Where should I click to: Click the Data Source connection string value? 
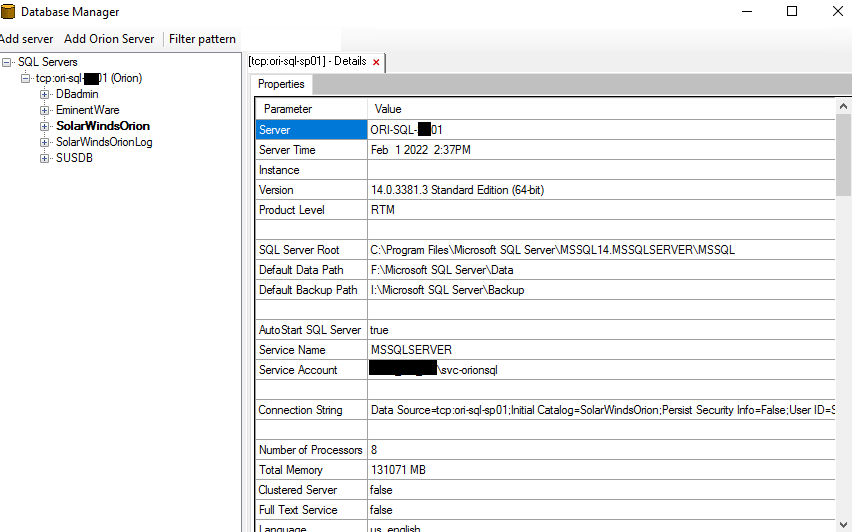point(603,410)
